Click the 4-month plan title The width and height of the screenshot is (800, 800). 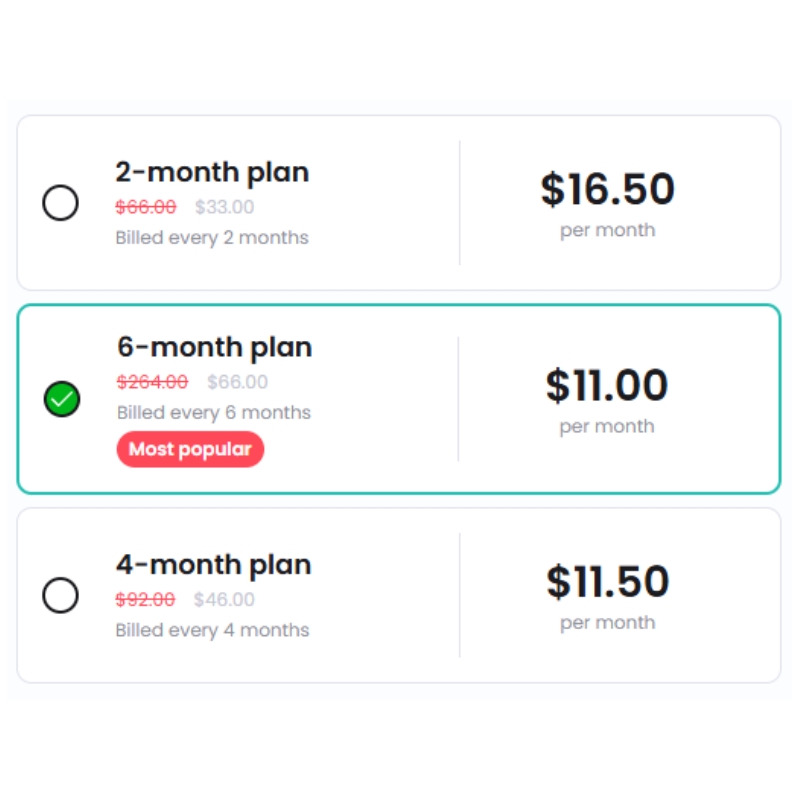213,565
